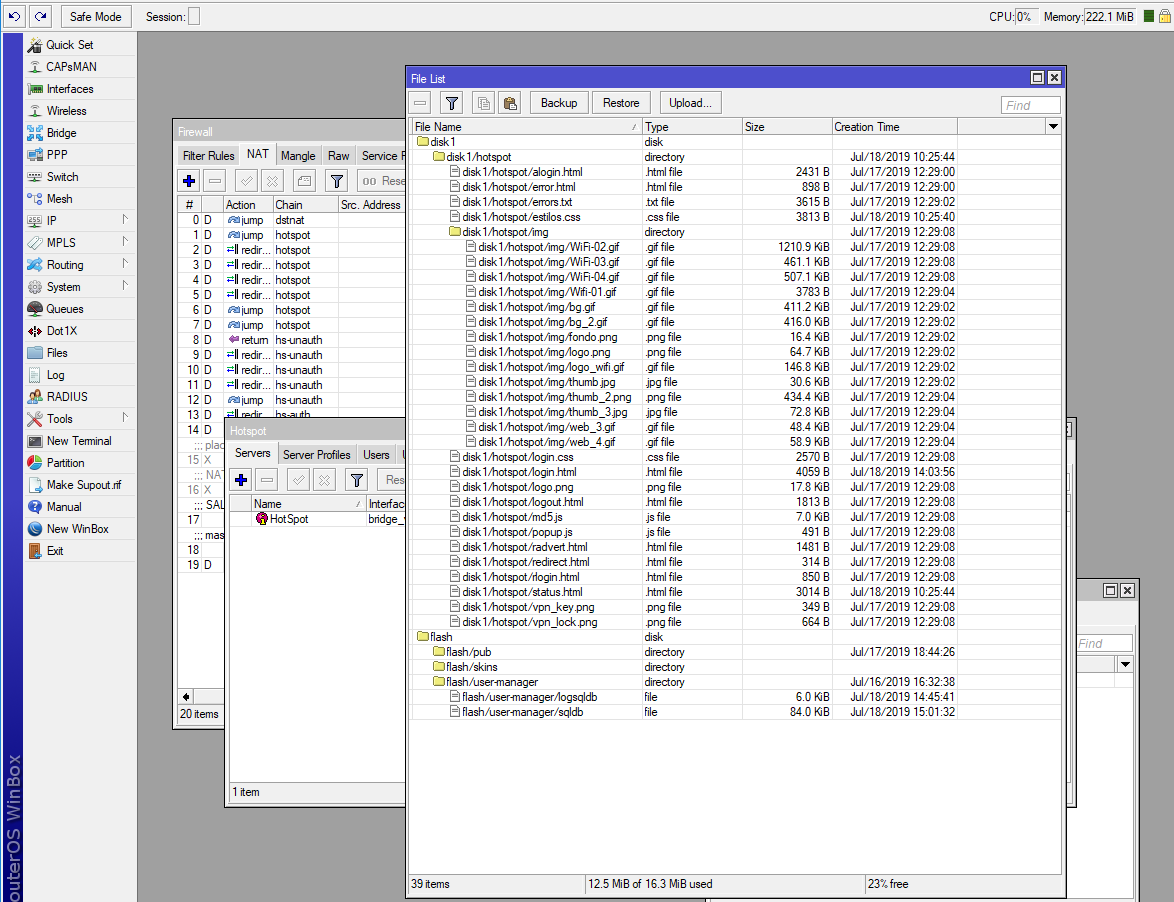Add a new NAT rule with plus icon
The image size is (1174, 902).
pos(188,181)
